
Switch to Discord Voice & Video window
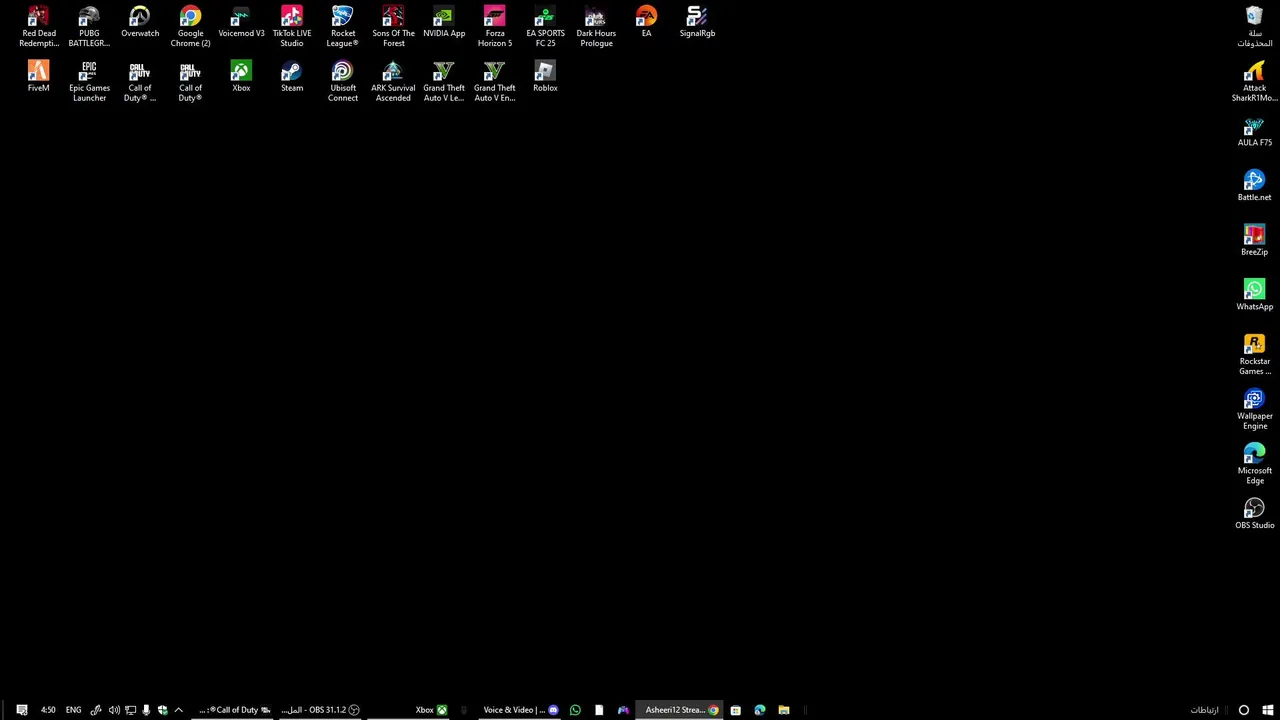(520, 710)
